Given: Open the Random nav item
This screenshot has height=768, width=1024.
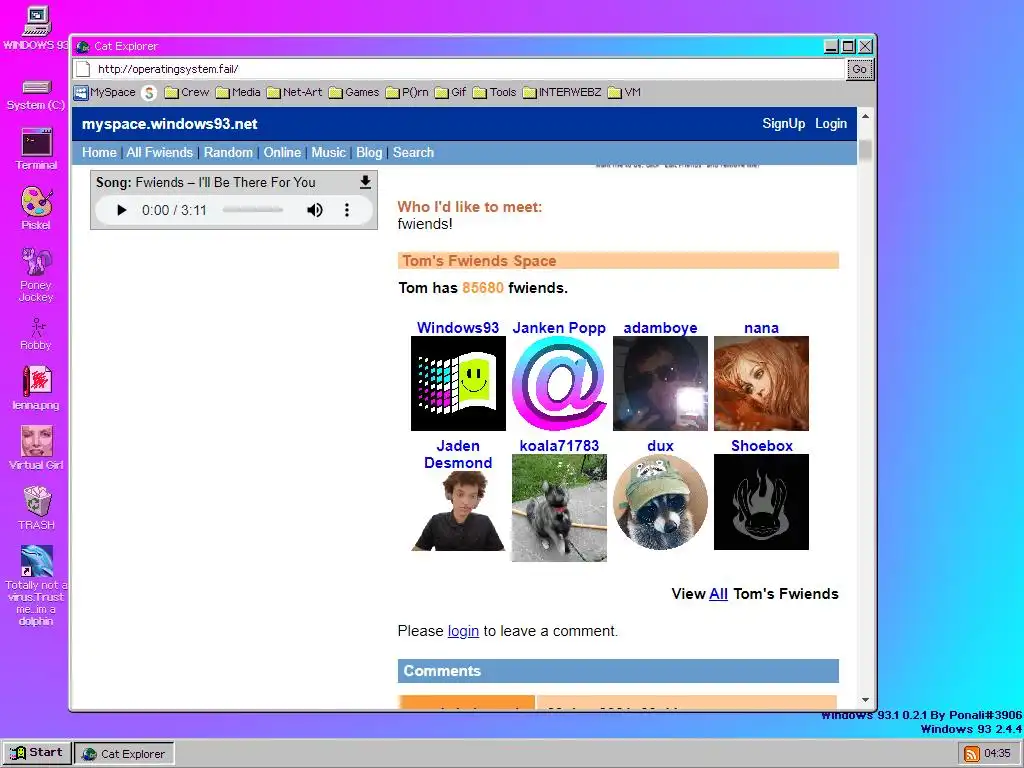Looking at the screenshot, I should pos(228,153).
